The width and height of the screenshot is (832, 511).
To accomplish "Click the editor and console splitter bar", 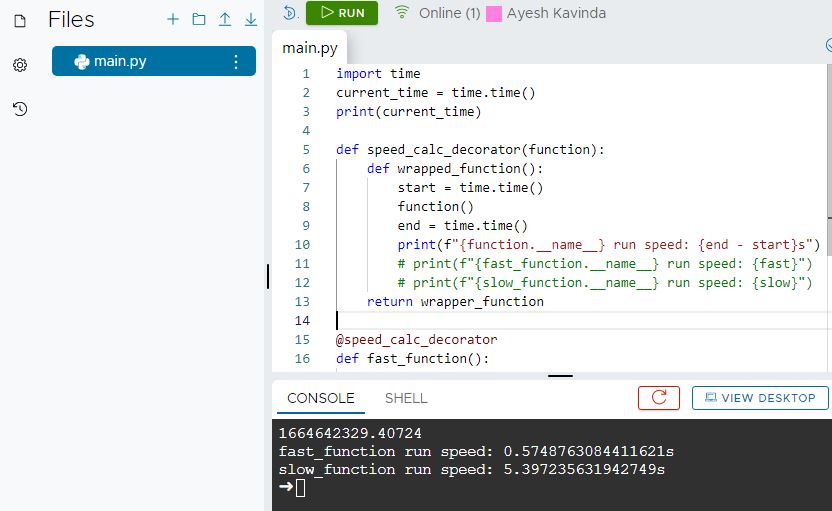I will [x=560, y=376].
